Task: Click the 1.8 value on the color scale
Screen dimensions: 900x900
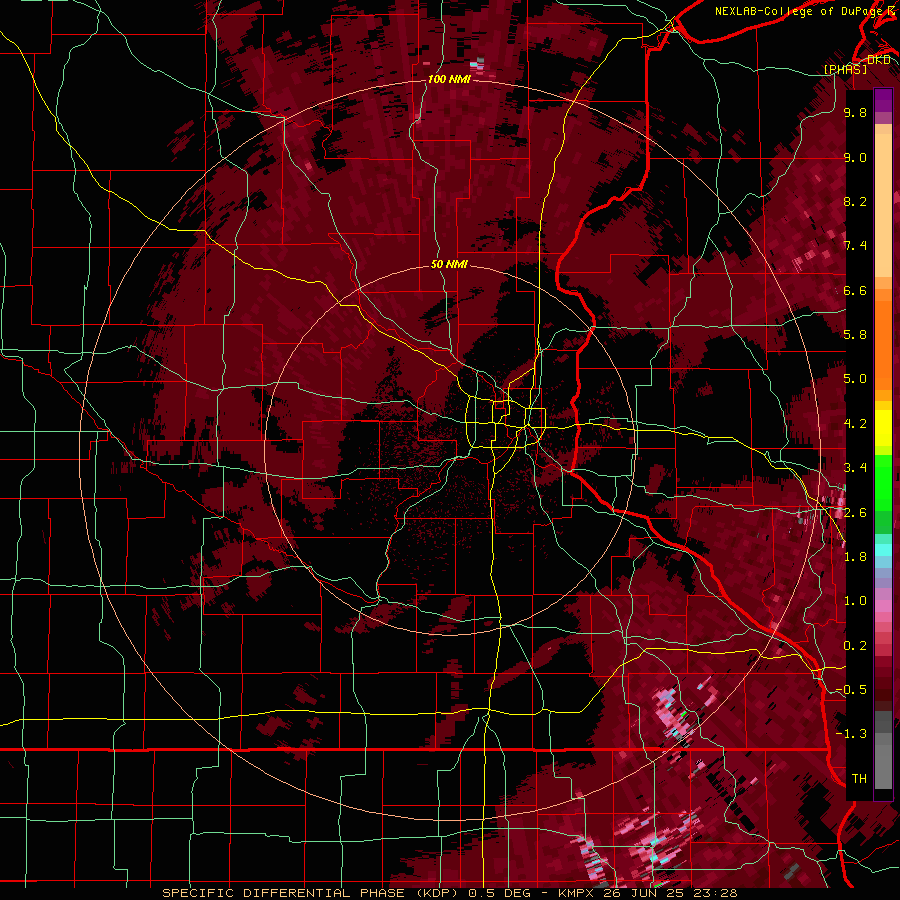Action: 855,557
